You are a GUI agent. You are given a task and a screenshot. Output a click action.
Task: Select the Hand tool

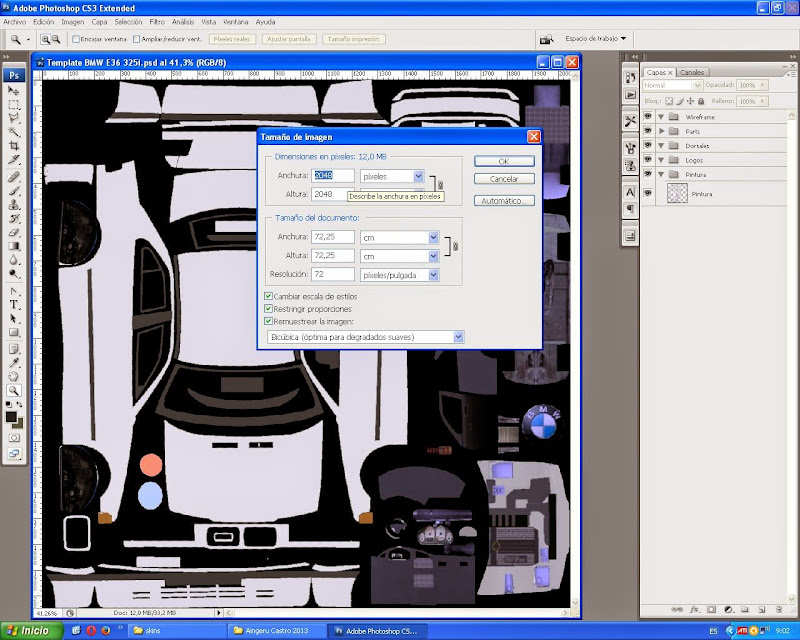[x=14, y=377]
